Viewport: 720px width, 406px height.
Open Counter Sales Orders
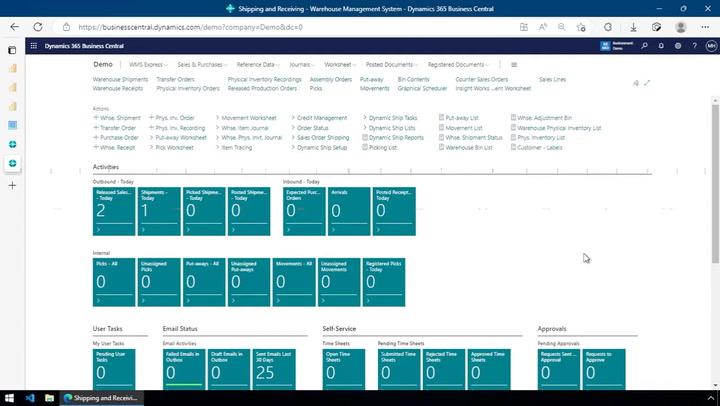[x=482, y=79]
